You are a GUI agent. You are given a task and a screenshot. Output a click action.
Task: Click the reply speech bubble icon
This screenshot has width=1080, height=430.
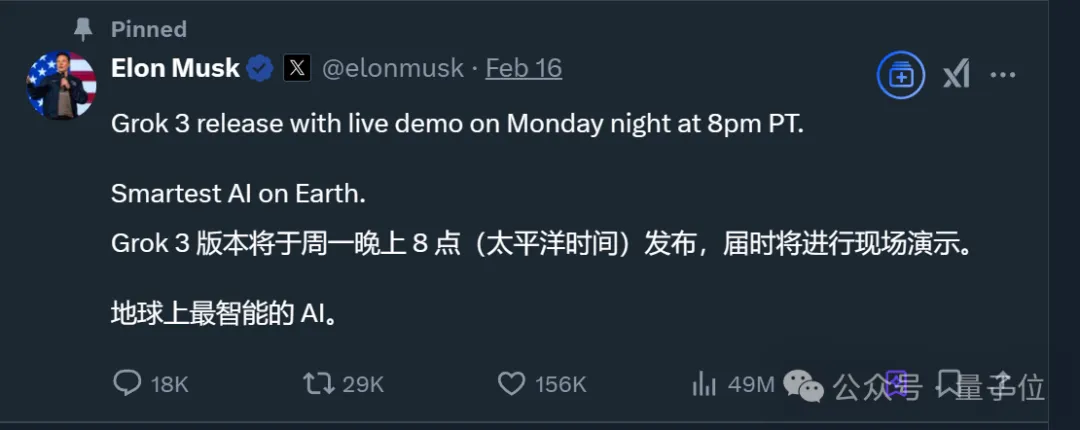[x=127, y=382]
